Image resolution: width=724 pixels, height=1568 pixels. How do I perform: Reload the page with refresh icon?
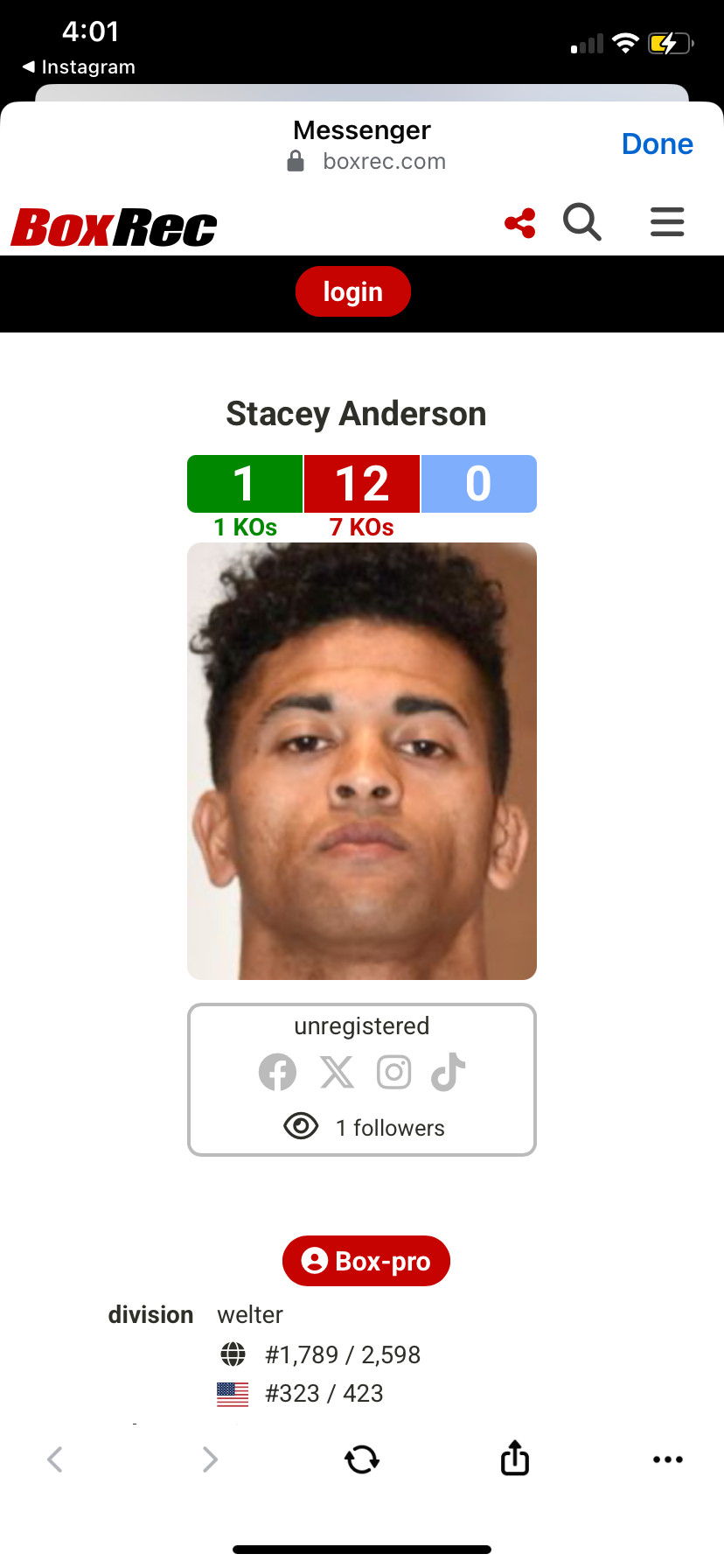(362, 1459)
